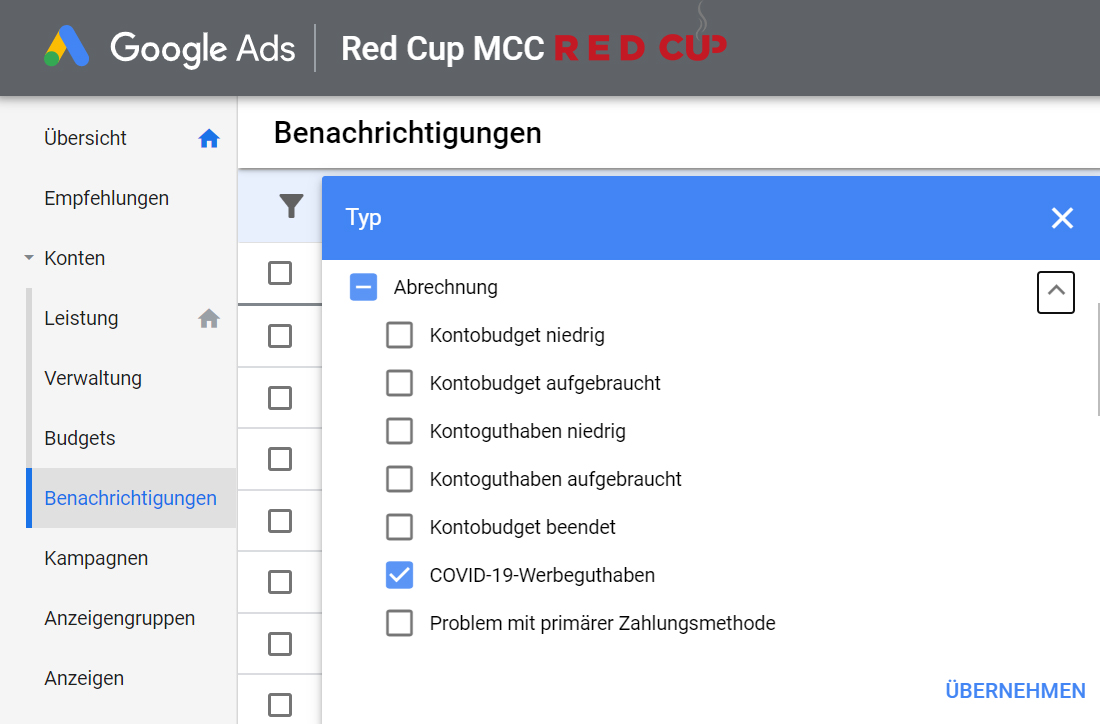Click the Red Cup brand logo

click(640, 47)
